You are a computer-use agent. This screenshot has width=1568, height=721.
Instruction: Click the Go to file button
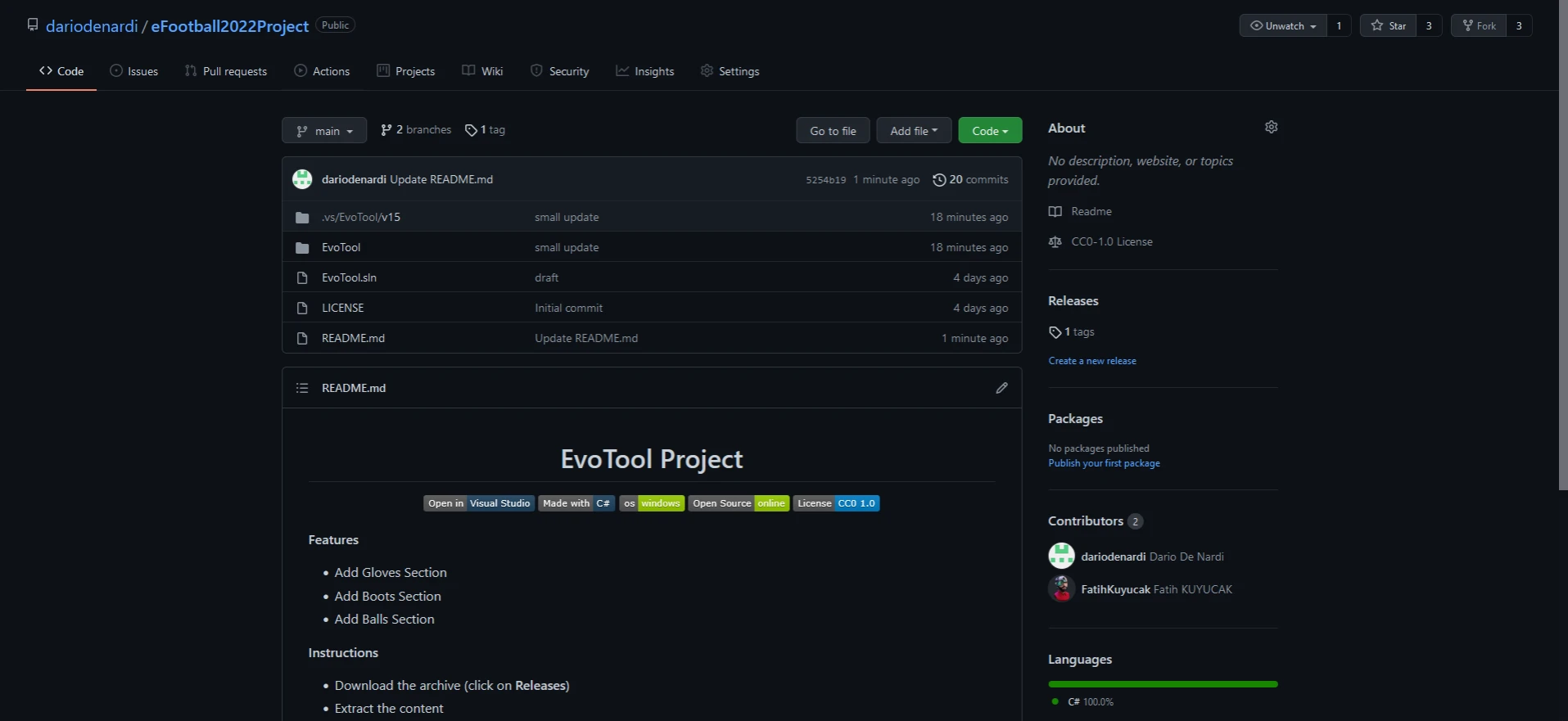pos(833,131)
